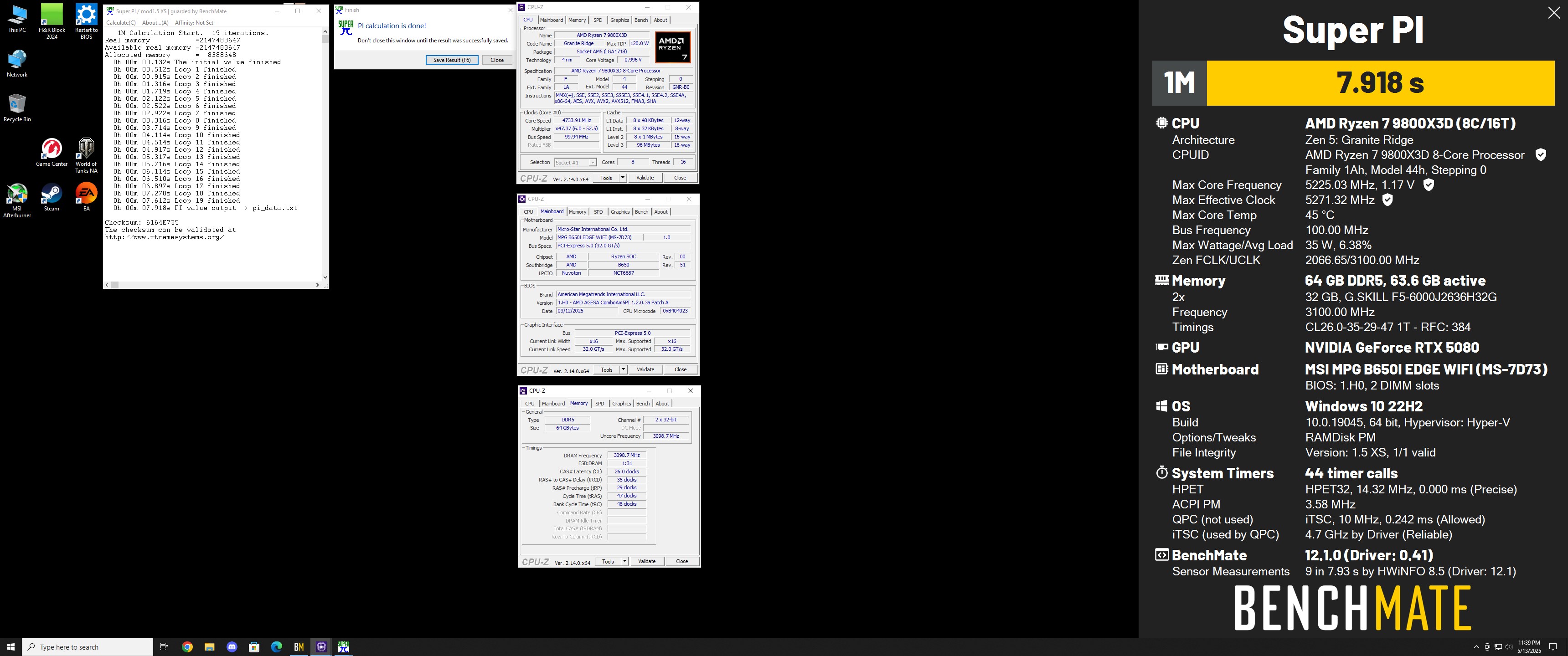Viewport: 1568px width, 656px height.
Task: Switch to Graphics tab in the top CPU-Z window
Action: pyautogui.click(x=619, y=20)
